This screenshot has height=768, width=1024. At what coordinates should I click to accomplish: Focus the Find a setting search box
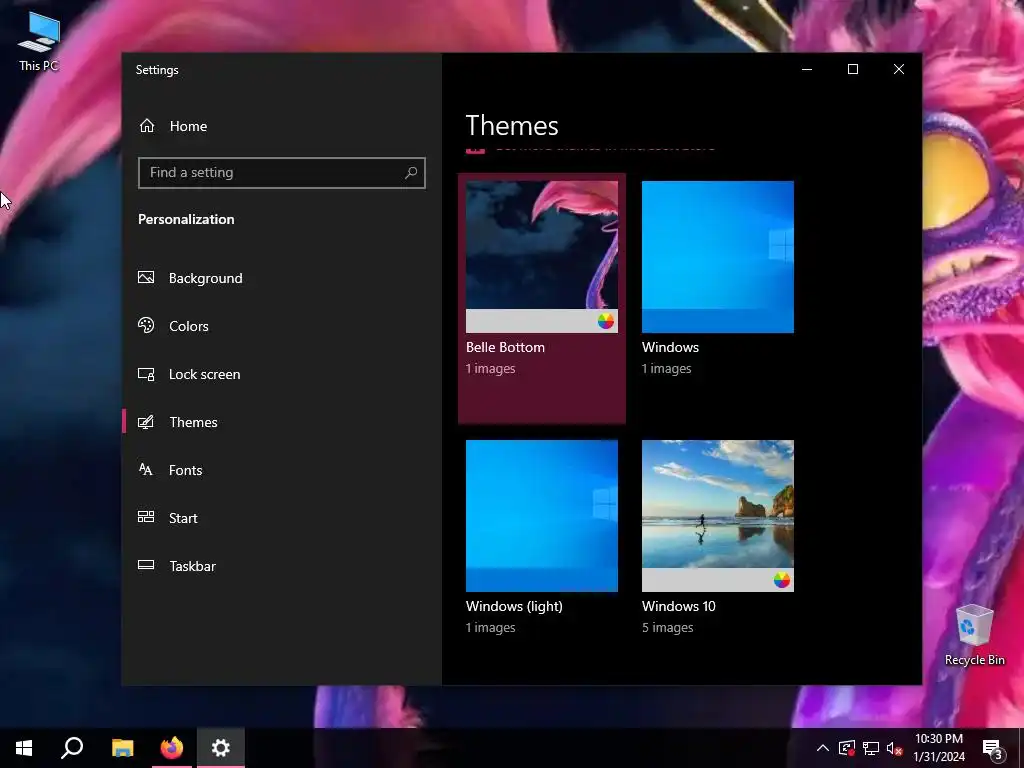pos(281,172)
